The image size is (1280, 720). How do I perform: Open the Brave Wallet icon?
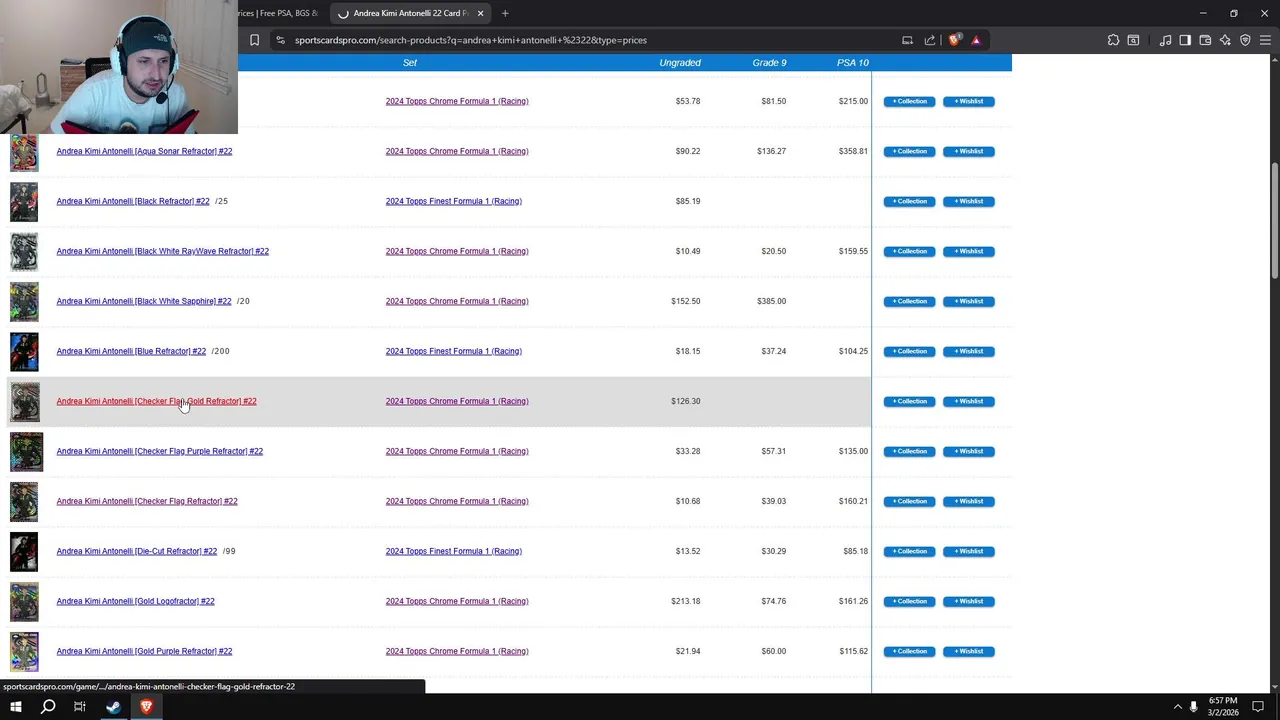1205,40
